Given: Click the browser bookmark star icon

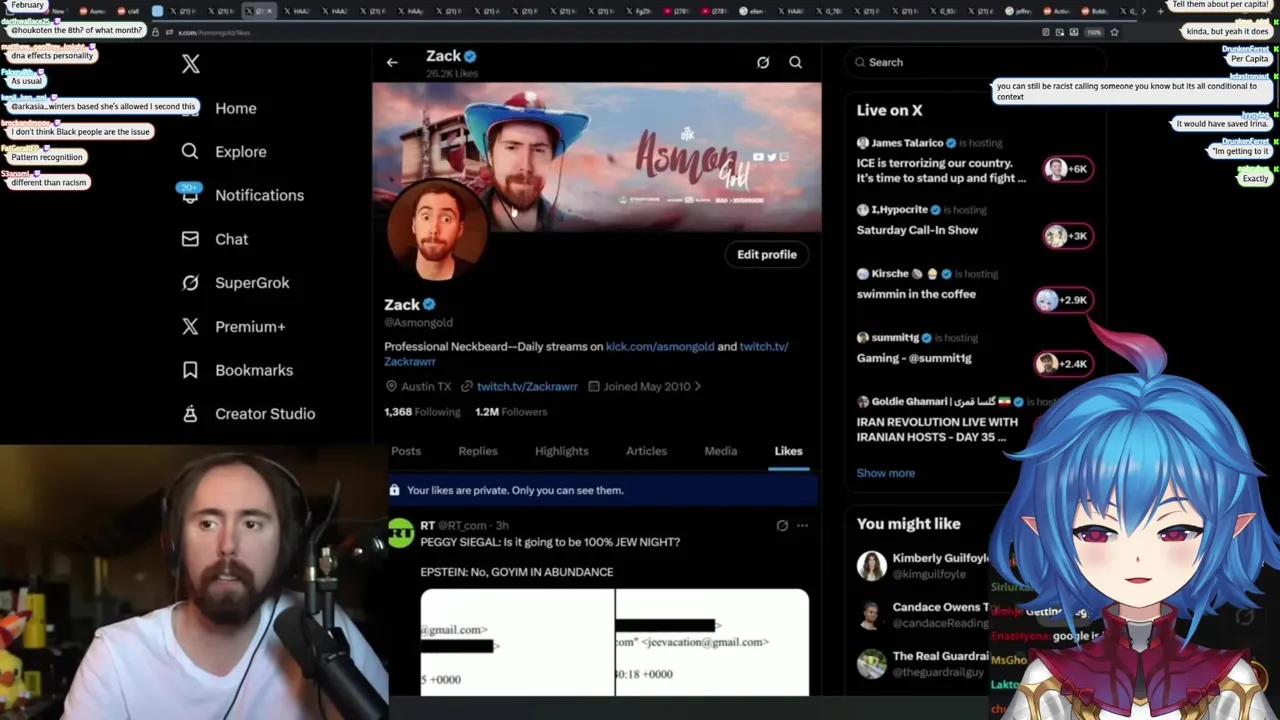Looking at the screenshot, I should click(x=1114, y=32).
